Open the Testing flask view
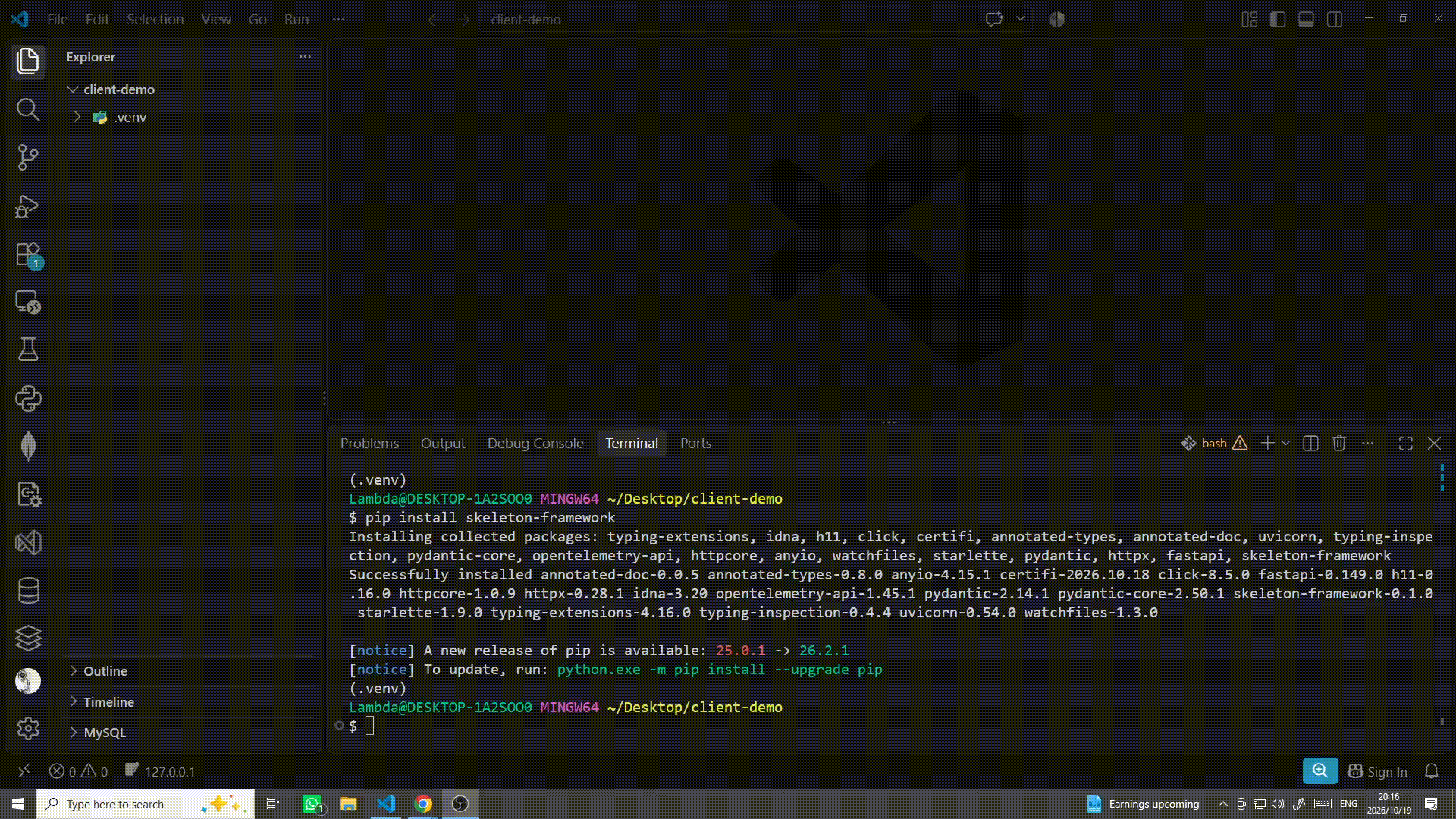 (28, 350)
